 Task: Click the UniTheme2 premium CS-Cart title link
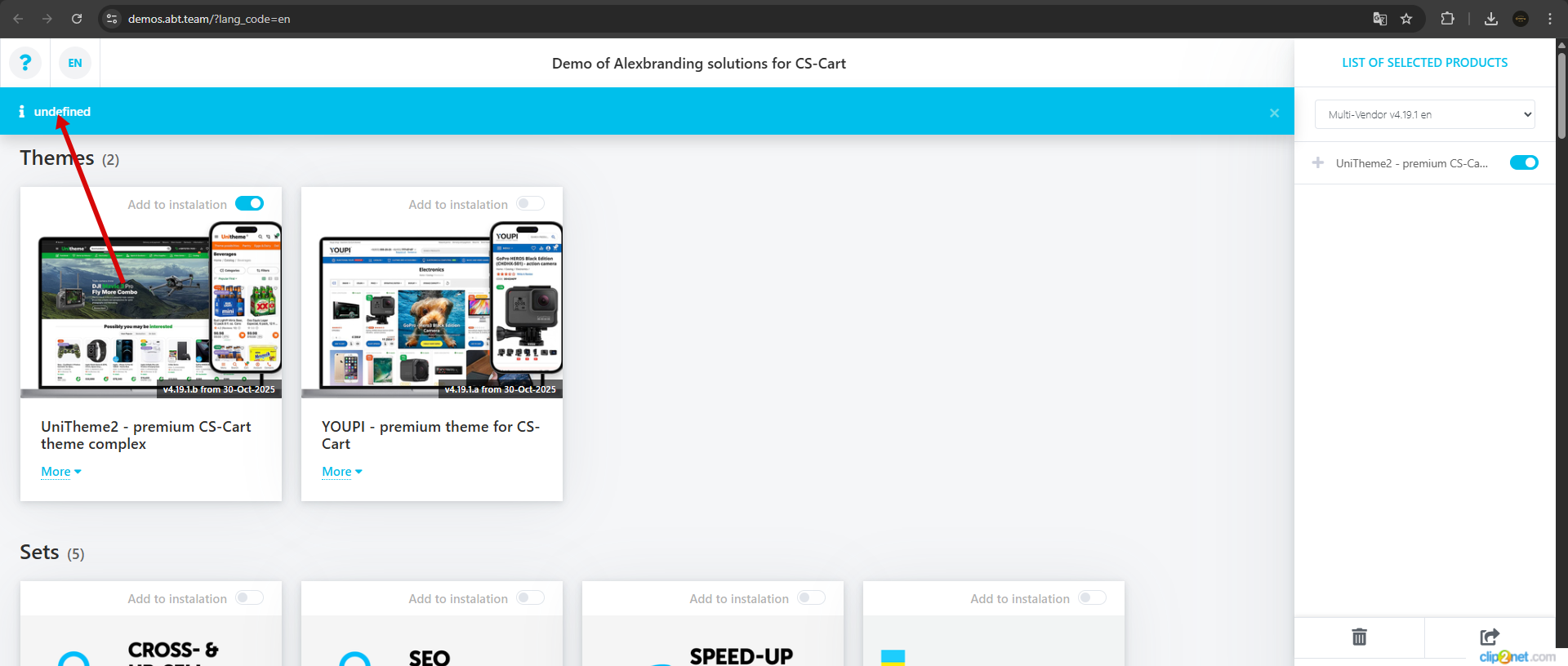point(145,435)
